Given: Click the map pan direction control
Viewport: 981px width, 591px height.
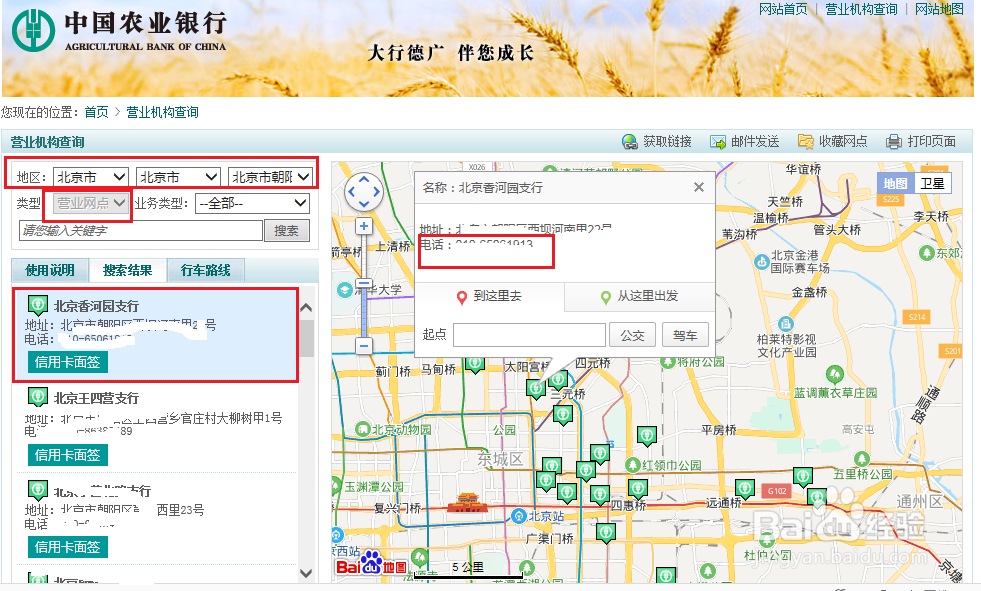Looking at the screenshot, I should pyautogui.click(x=363, y=191).
